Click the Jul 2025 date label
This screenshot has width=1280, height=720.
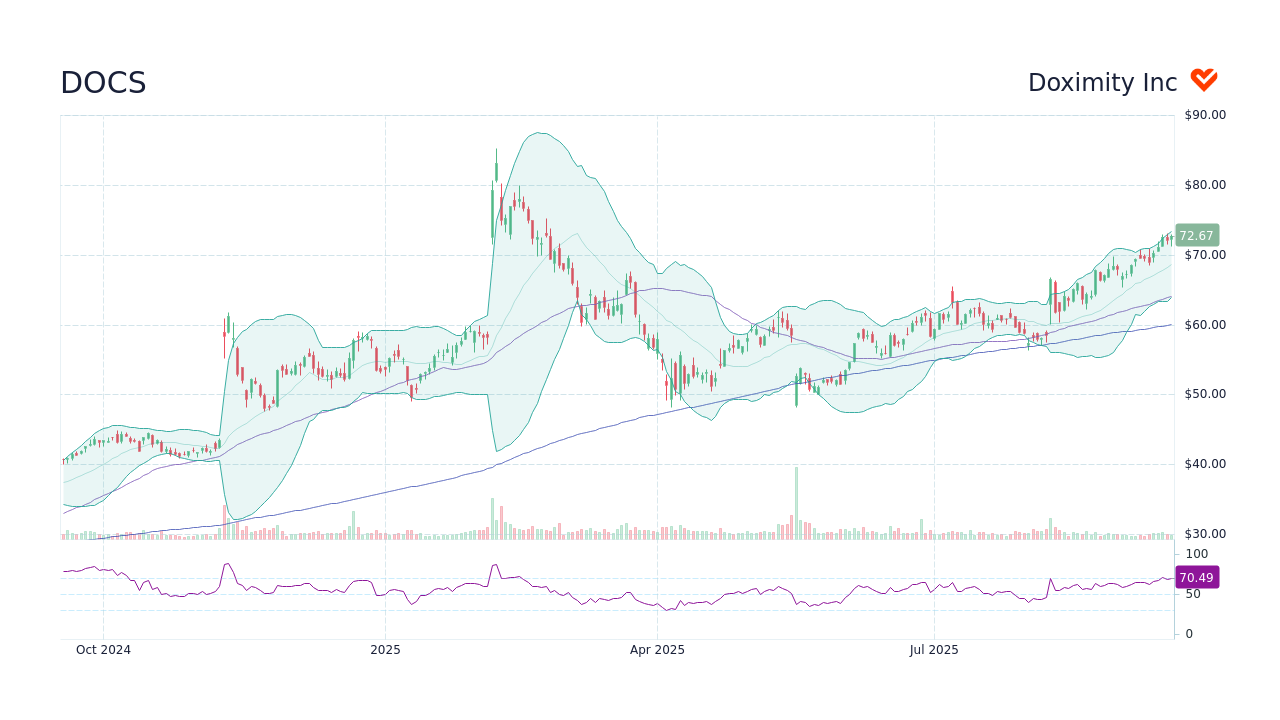(x=935, y=650)
